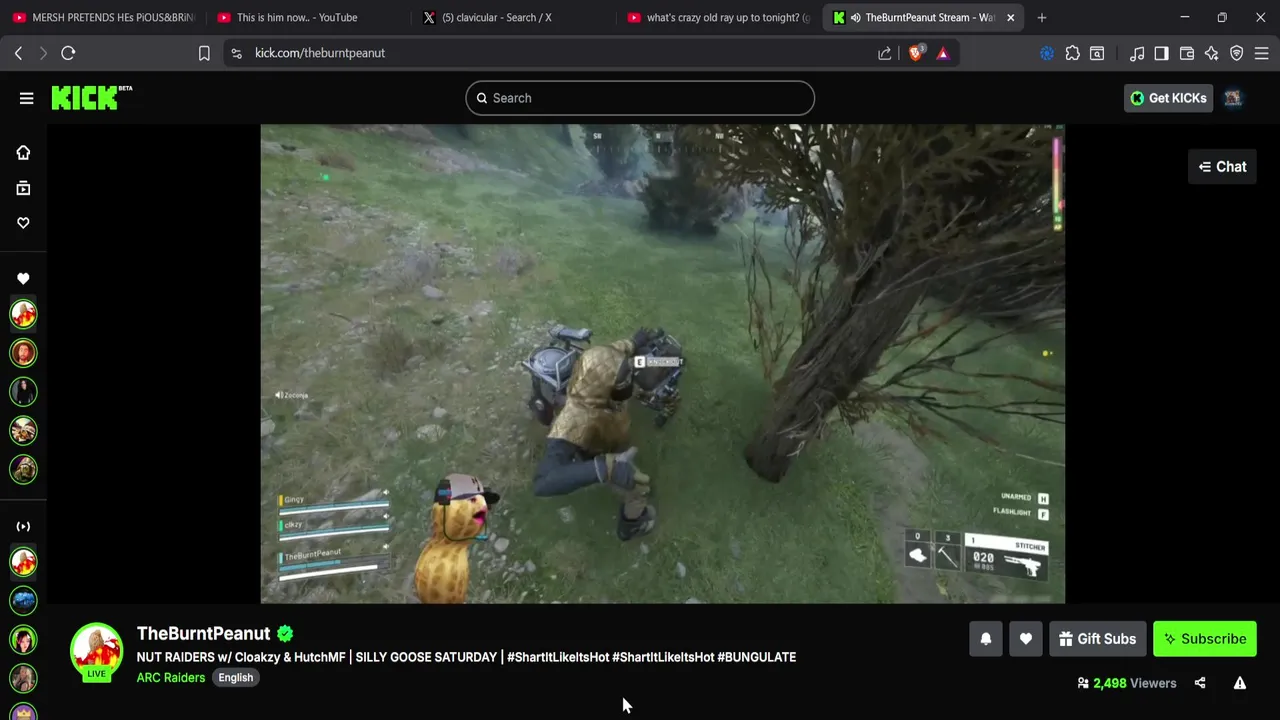
Task: Click the stream video player
Action: point(663,364)
